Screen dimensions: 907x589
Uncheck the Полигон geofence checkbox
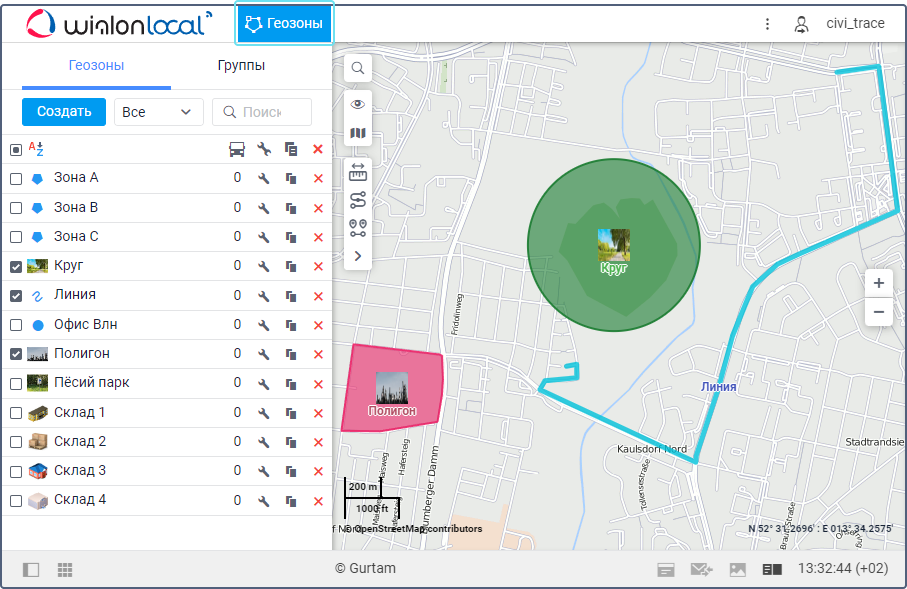pos(16,354)
